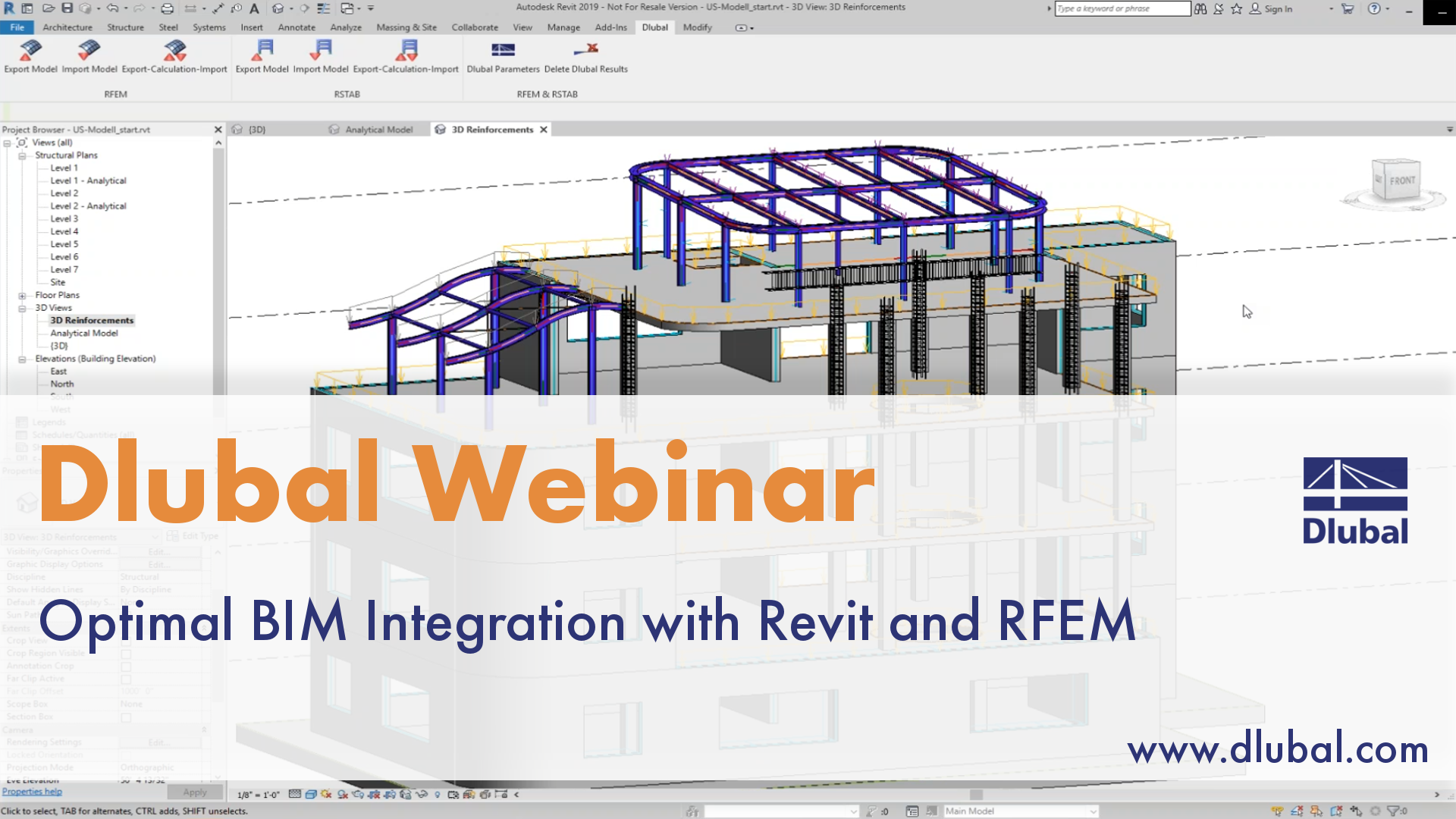
Task: Close the 3D Reinforcements view tab
Action: tap(544, 130)
